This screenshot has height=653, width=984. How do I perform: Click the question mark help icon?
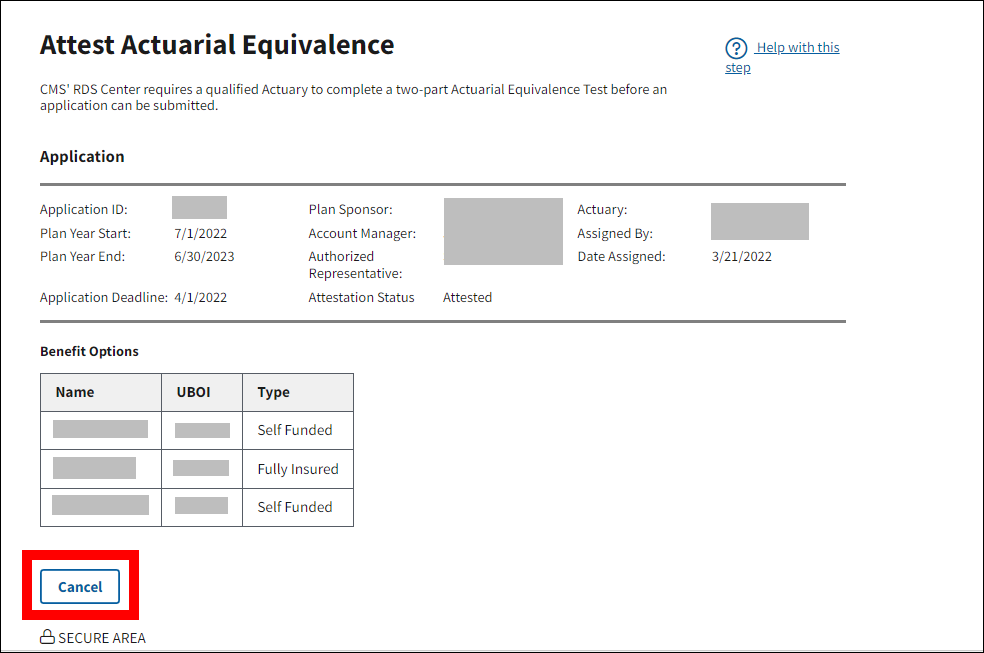point(736,48)
